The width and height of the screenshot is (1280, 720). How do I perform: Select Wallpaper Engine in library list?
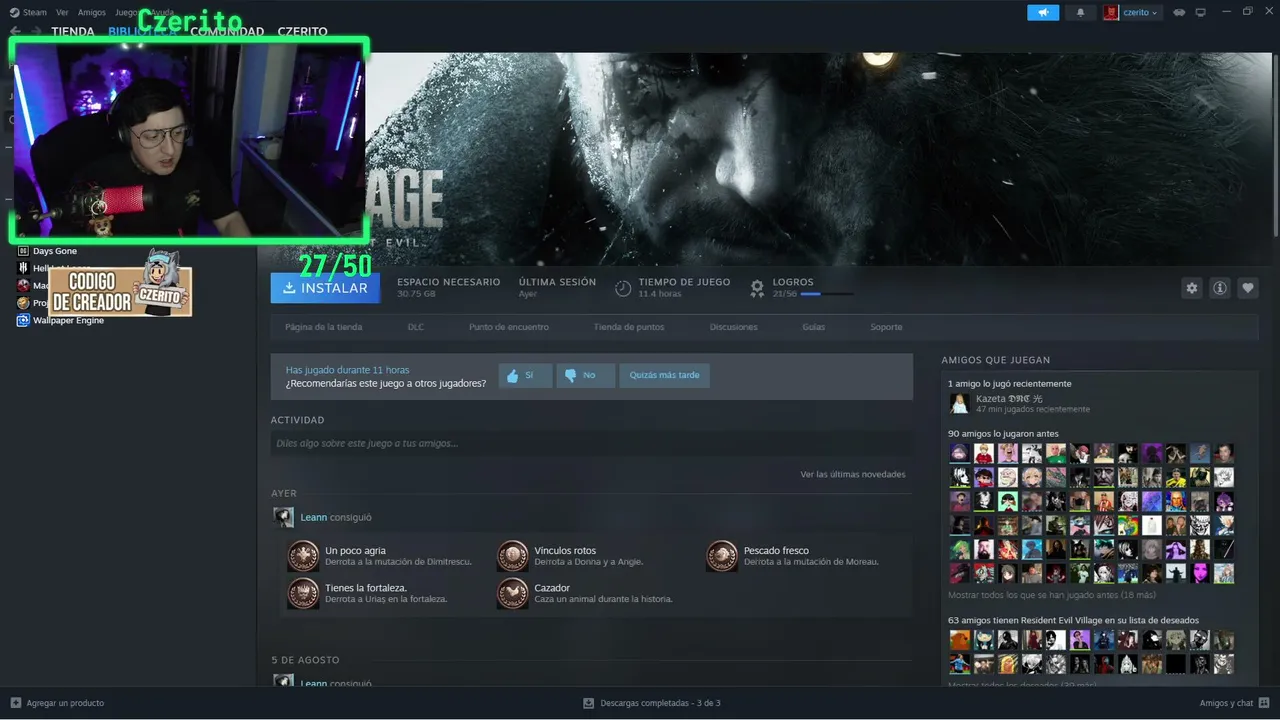(68, 320)
